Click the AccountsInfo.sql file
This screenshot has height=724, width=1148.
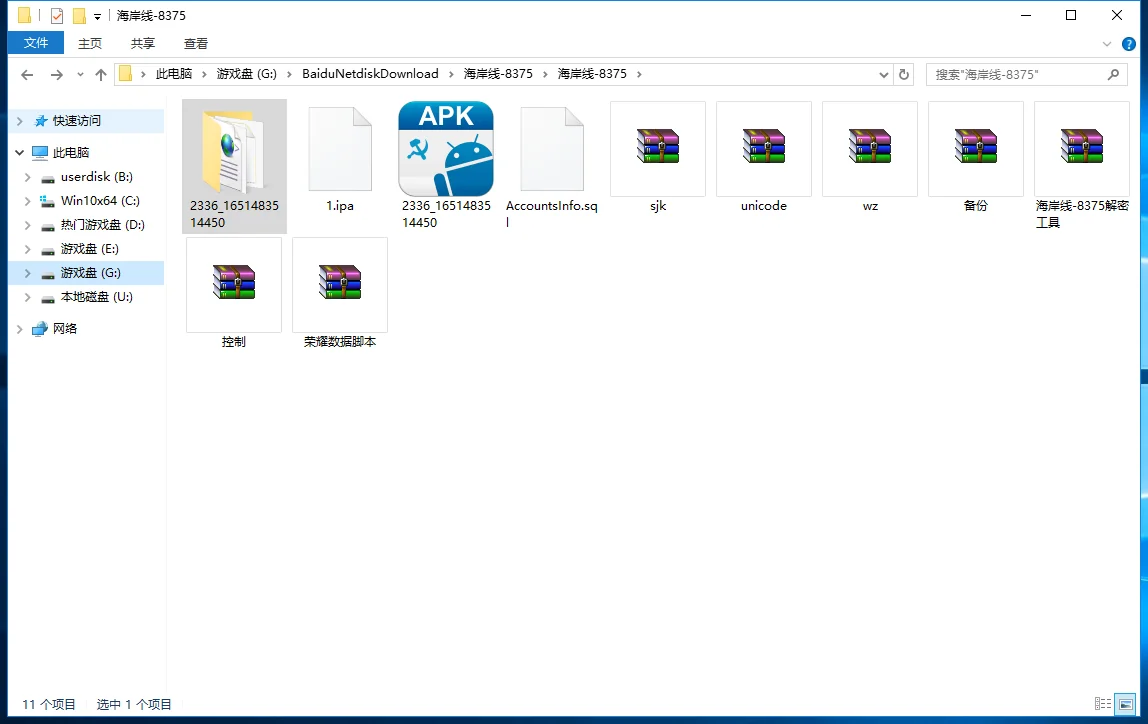tap(552, 149)
